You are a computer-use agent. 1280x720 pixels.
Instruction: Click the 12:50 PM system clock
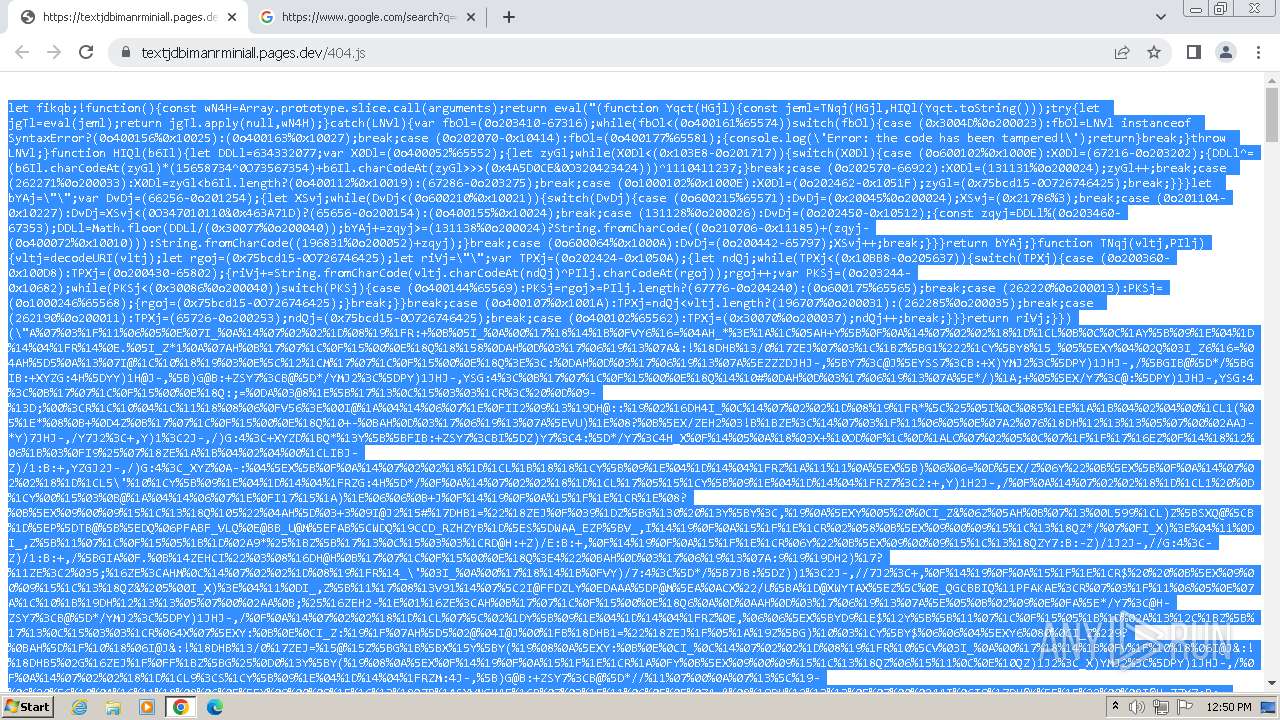click(1228, 706)
